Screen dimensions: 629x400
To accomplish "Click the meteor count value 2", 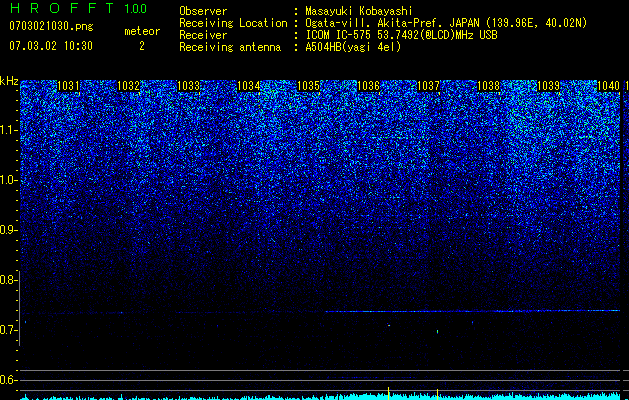I will [x=142, y=46].
